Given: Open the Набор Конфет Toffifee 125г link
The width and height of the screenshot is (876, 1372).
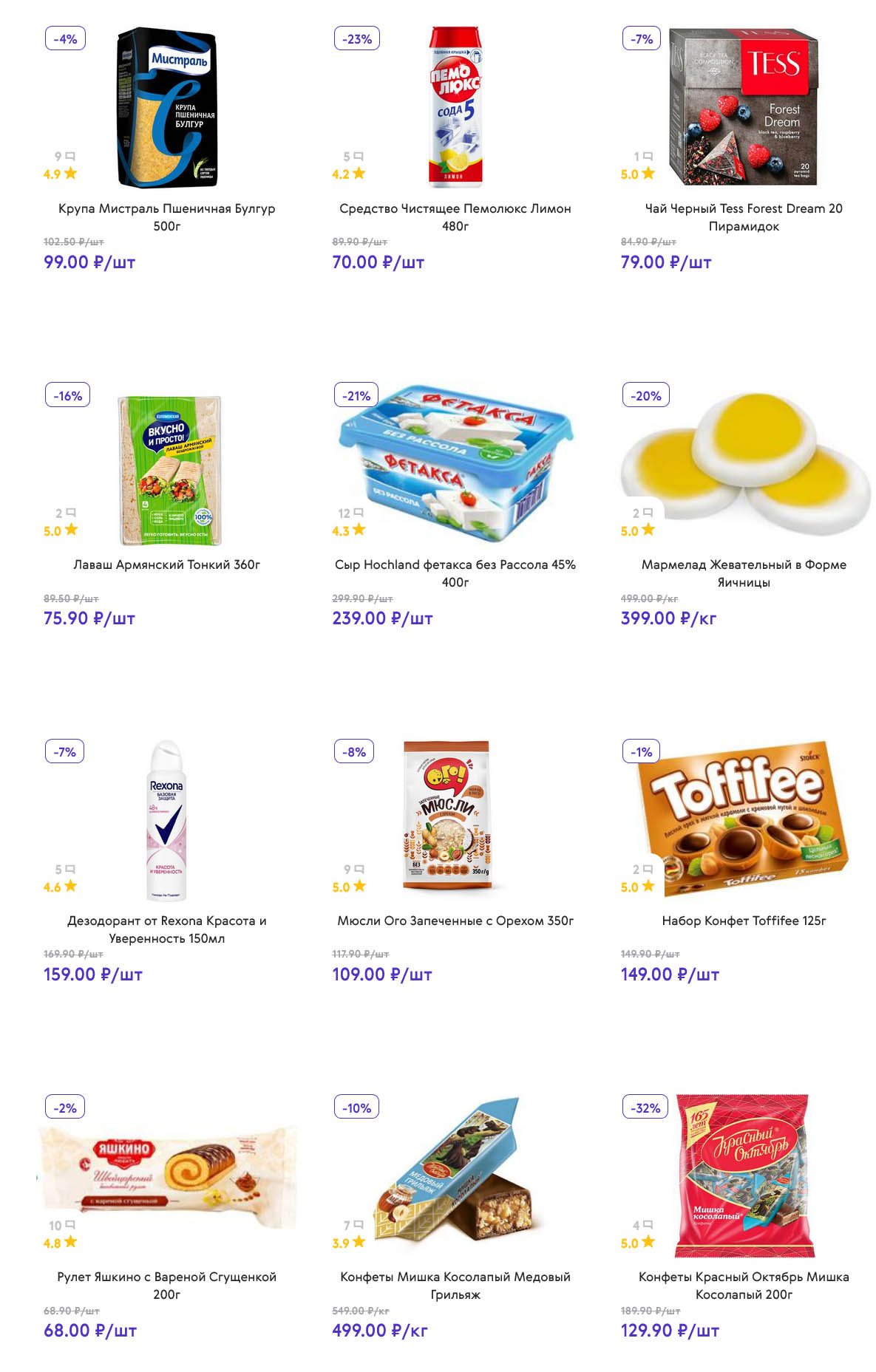Looking at the screenshot, I should click(744, 921).
